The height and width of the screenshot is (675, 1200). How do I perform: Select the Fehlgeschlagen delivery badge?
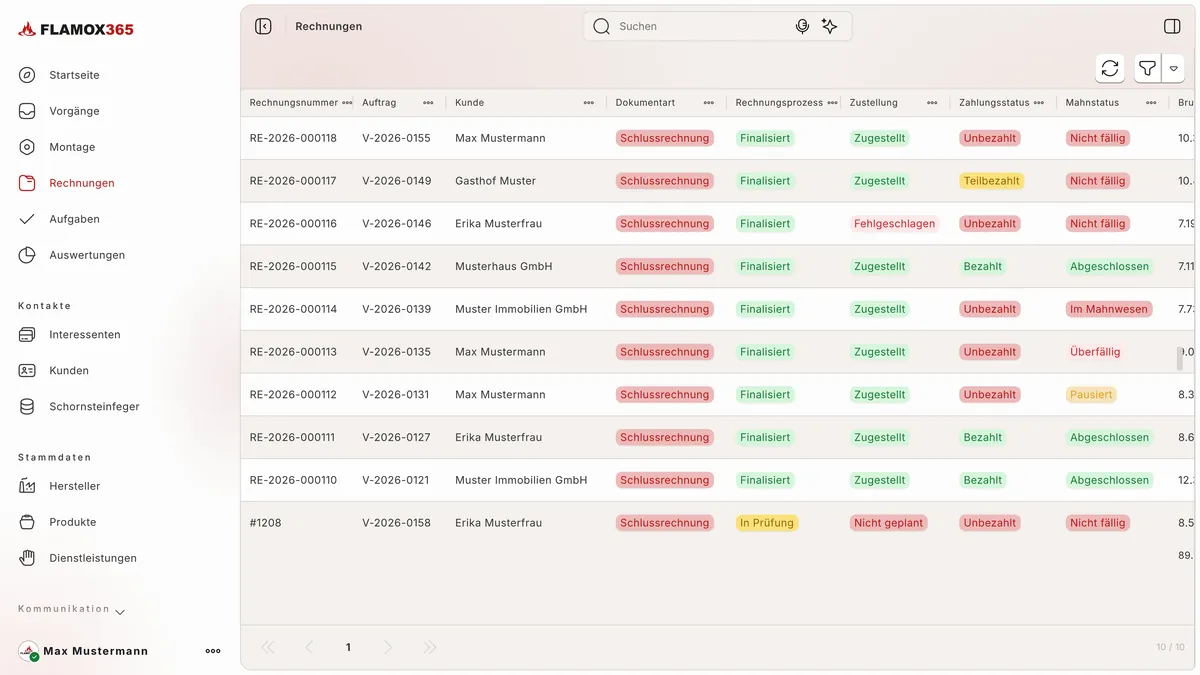(895, 224)
